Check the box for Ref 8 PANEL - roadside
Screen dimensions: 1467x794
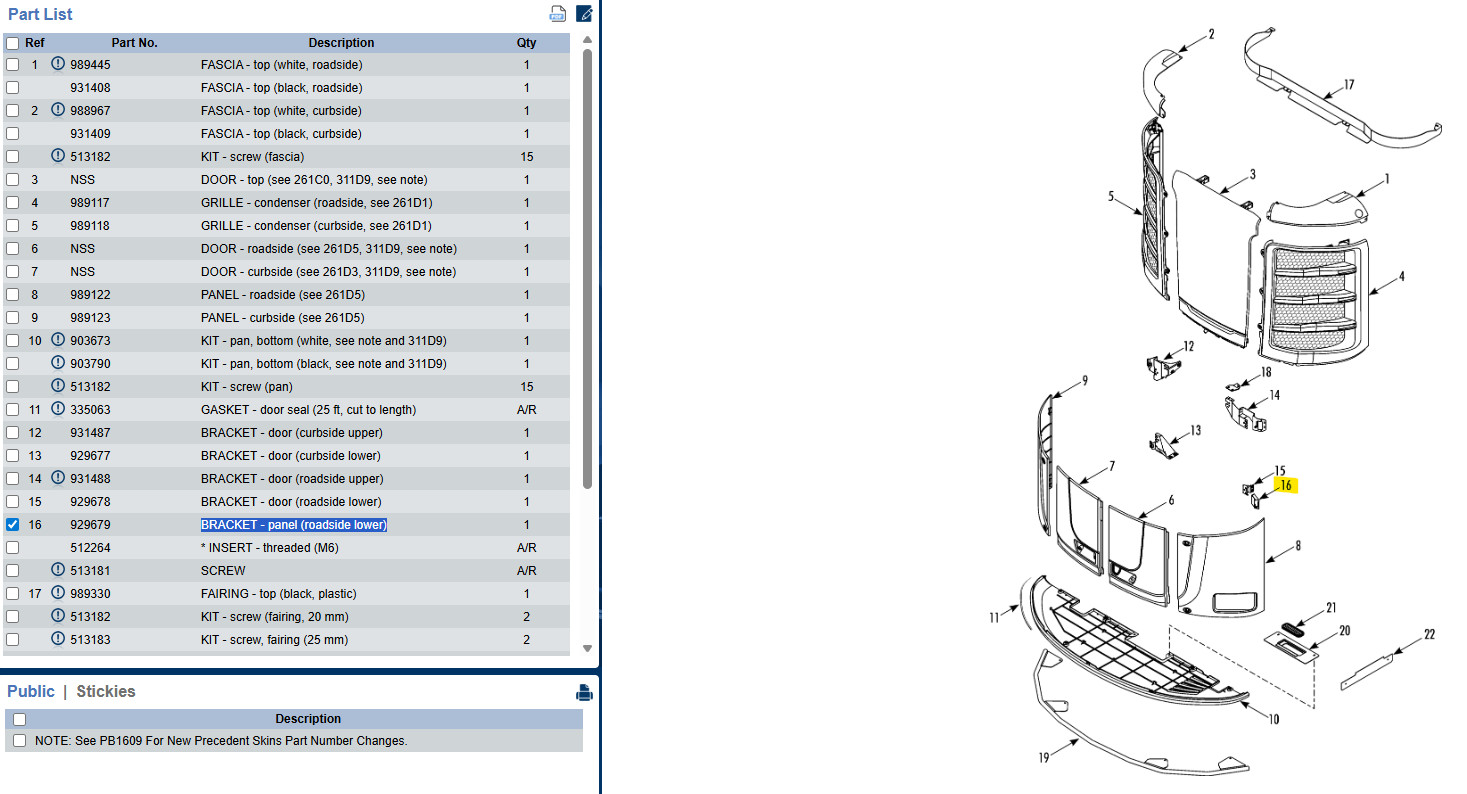point(12,294)
